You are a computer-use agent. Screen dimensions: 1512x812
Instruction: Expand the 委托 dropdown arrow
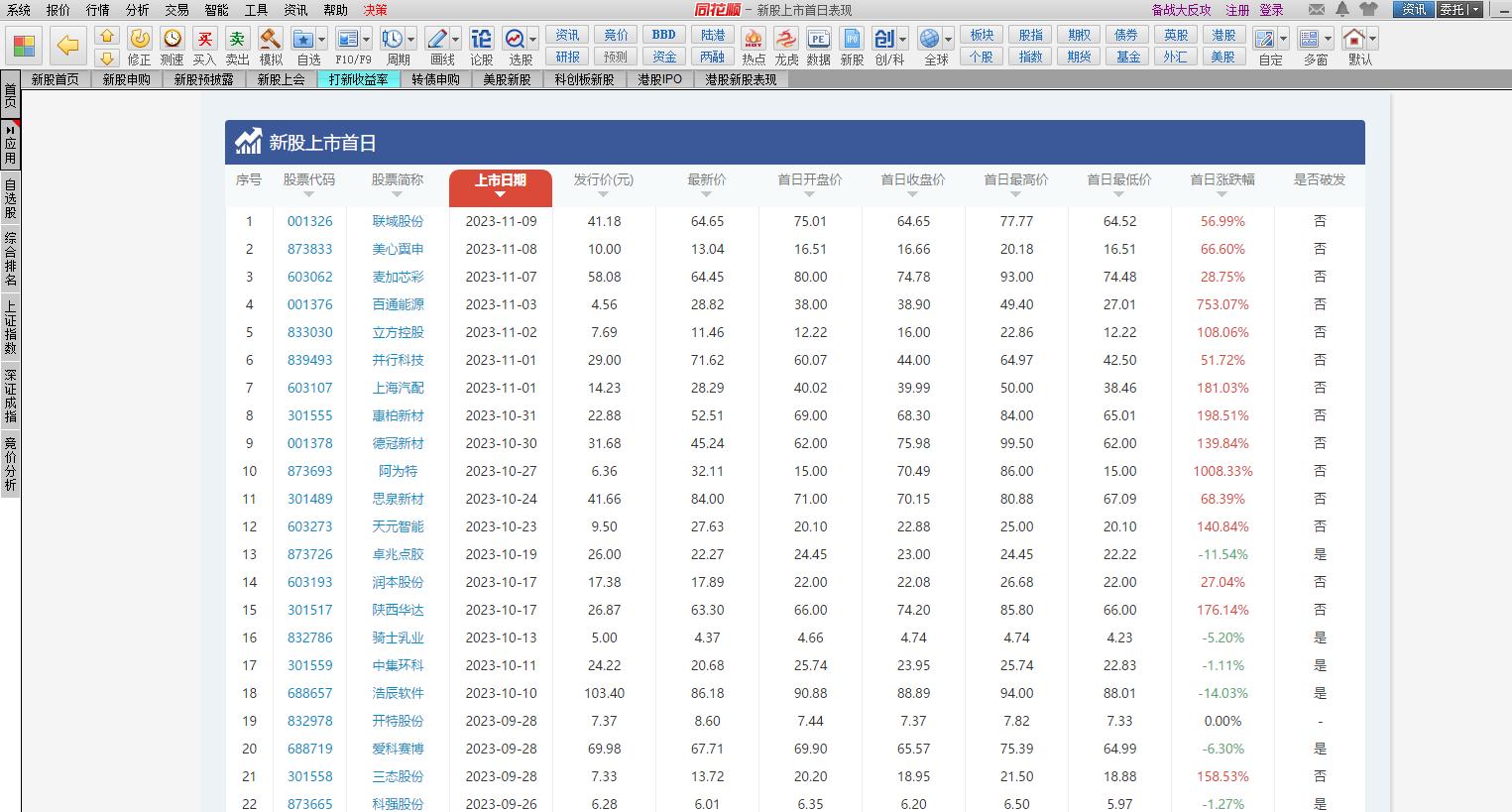[1475, 10]
